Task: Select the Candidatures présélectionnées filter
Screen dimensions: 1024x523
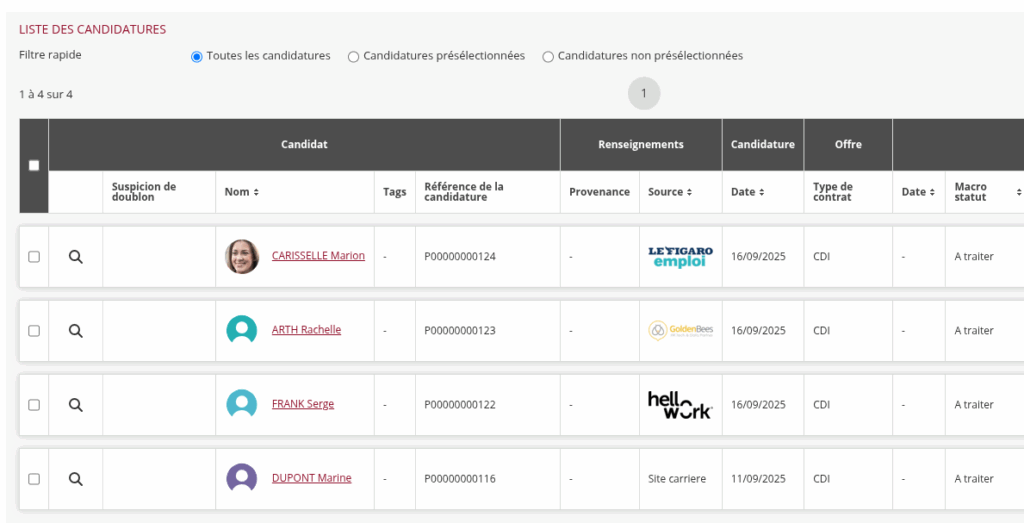Action: [x=354, y=57]
